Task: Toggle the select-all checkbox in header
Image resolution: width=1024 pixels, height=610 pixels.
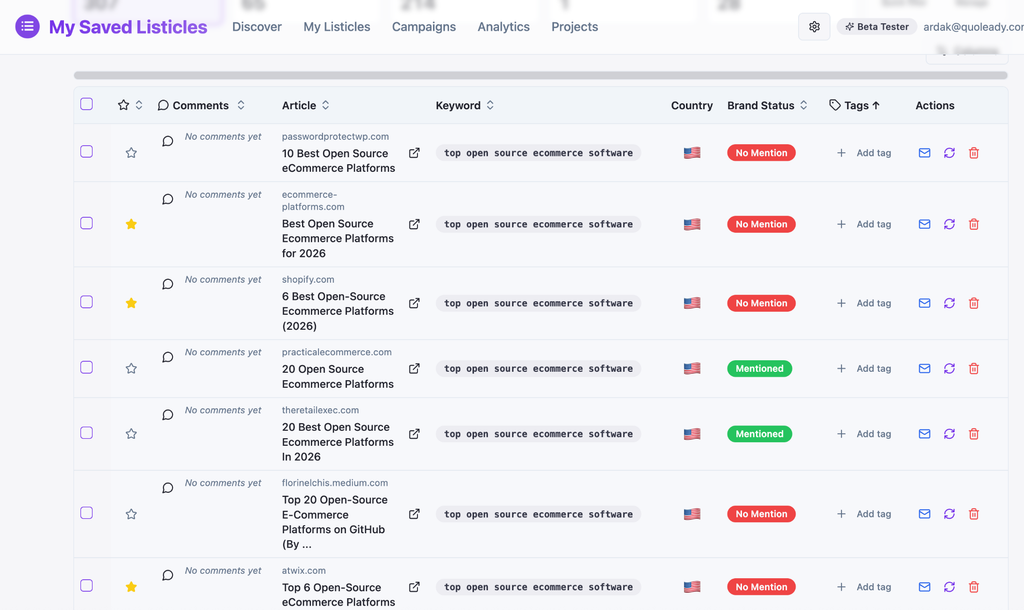Action: 86,104
